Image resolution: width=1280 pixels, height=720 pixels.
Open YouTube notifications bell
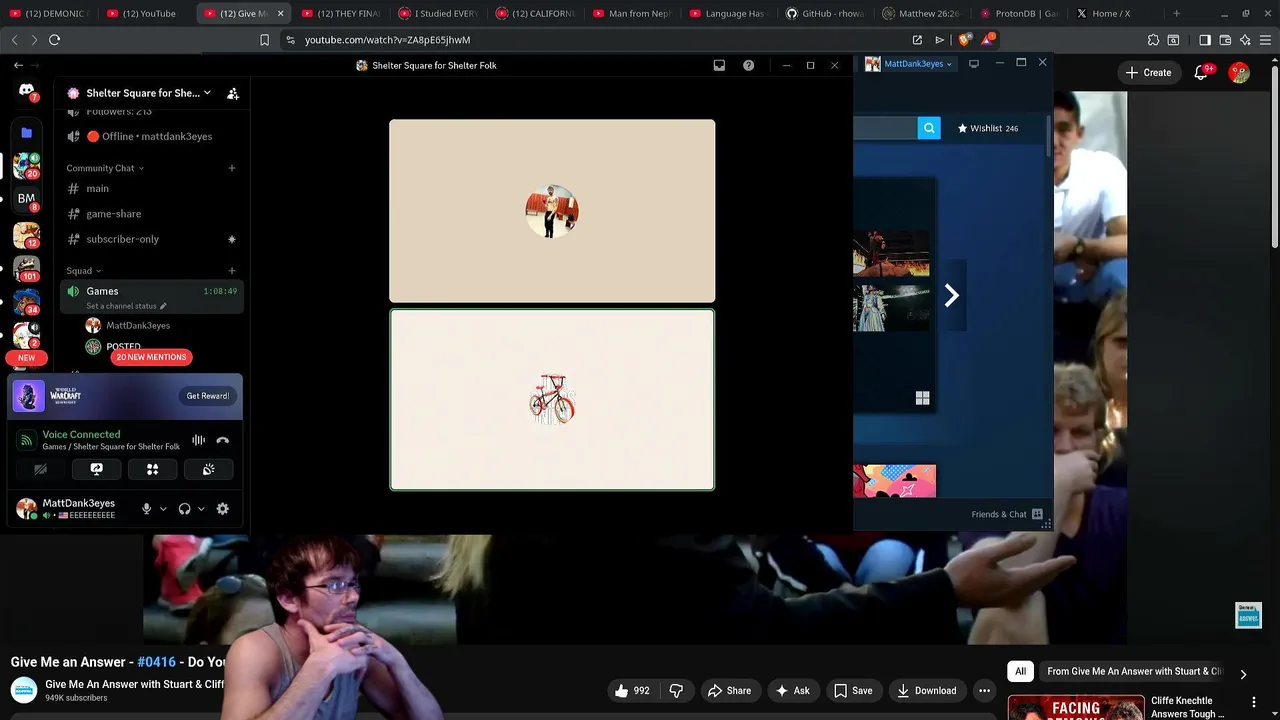point(1202,72)
